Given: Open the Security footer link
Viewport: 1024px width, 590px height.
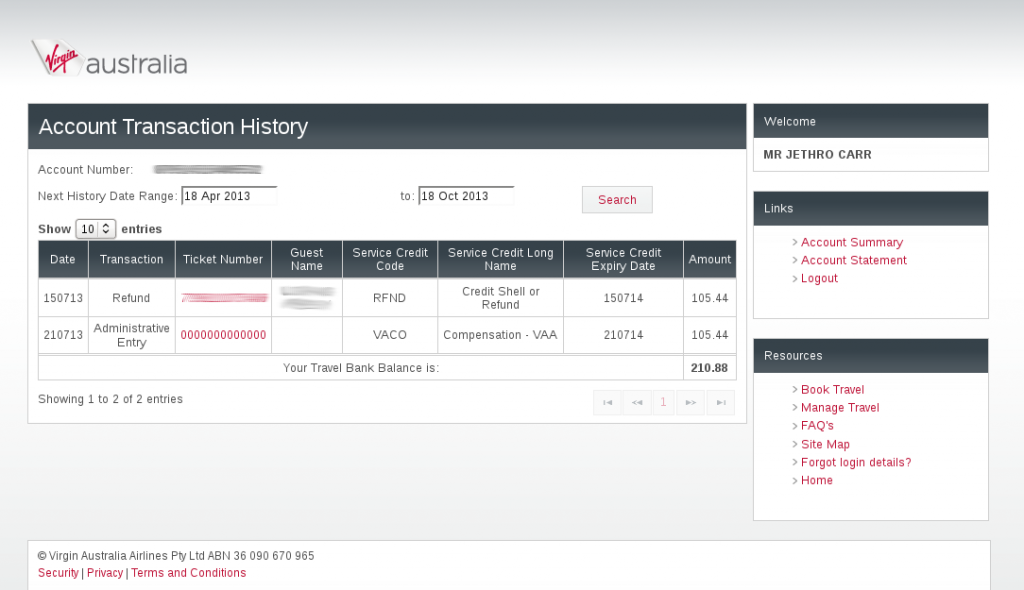Looking at the screenshot, I should [x=58, y=573].
